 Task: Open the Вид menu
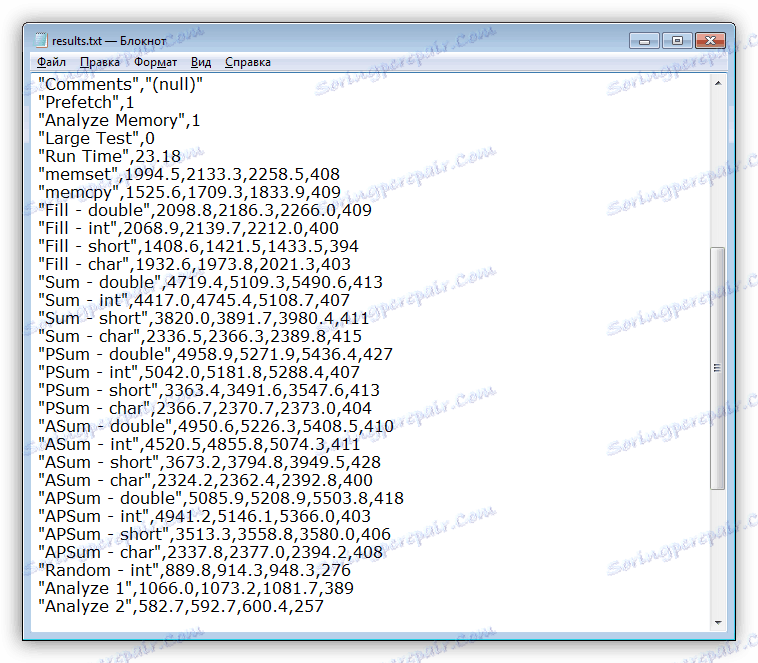point(201,62)
